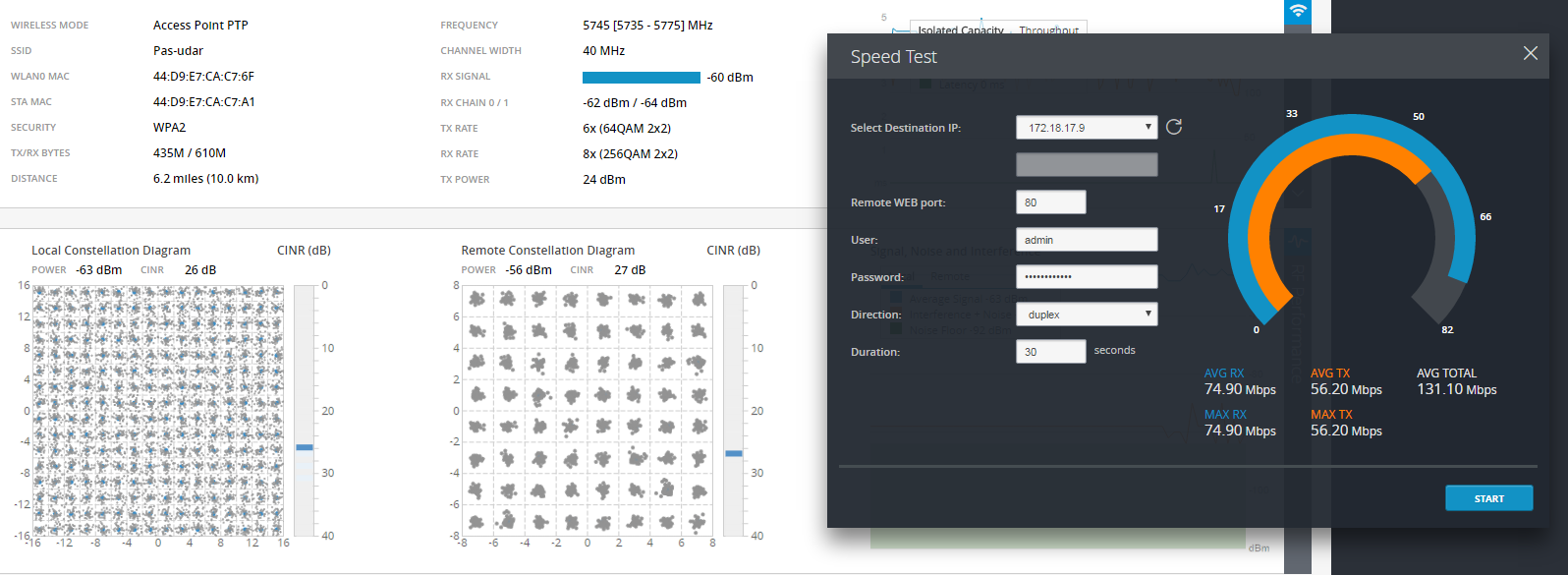Click the AVG TX value "56.20 Mbps"
The image size is (1568, 575).
tap(1346, 389)
